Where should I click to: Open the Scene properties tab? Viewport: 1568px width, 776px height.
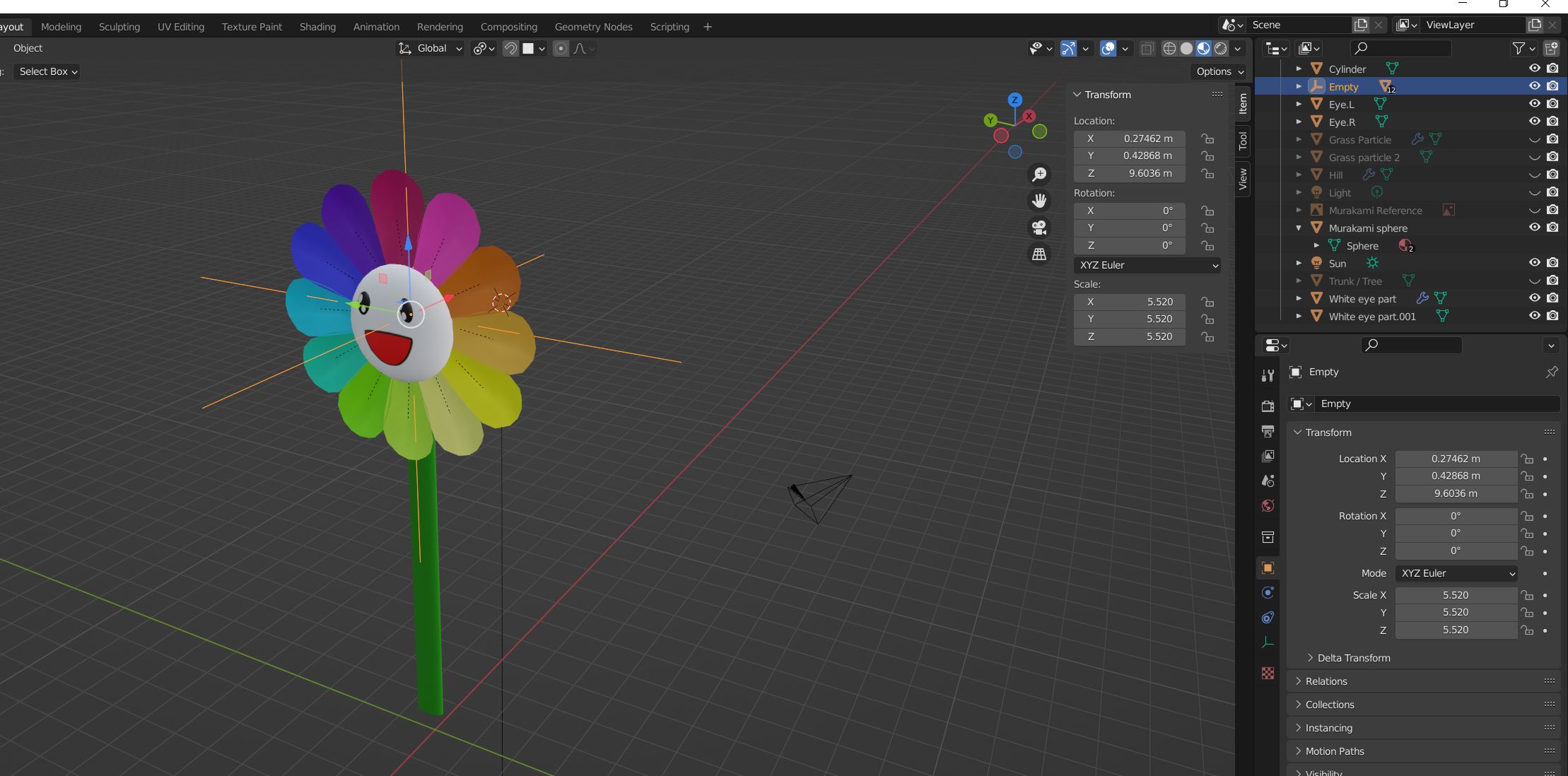[x=1268, y=481]
